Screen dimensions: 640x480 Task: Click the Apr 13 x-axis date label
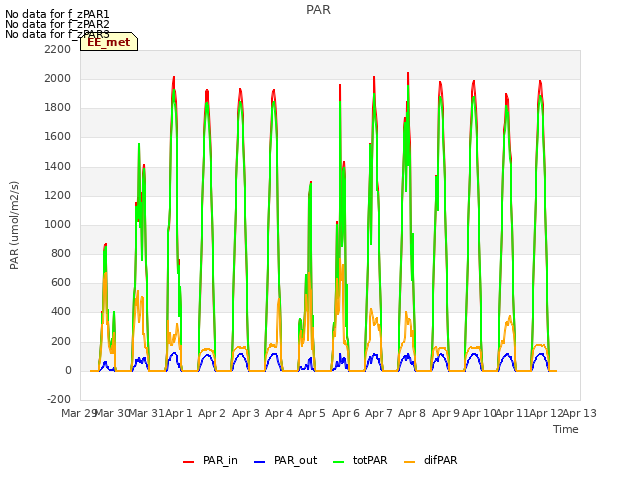(x=580, y=413)
